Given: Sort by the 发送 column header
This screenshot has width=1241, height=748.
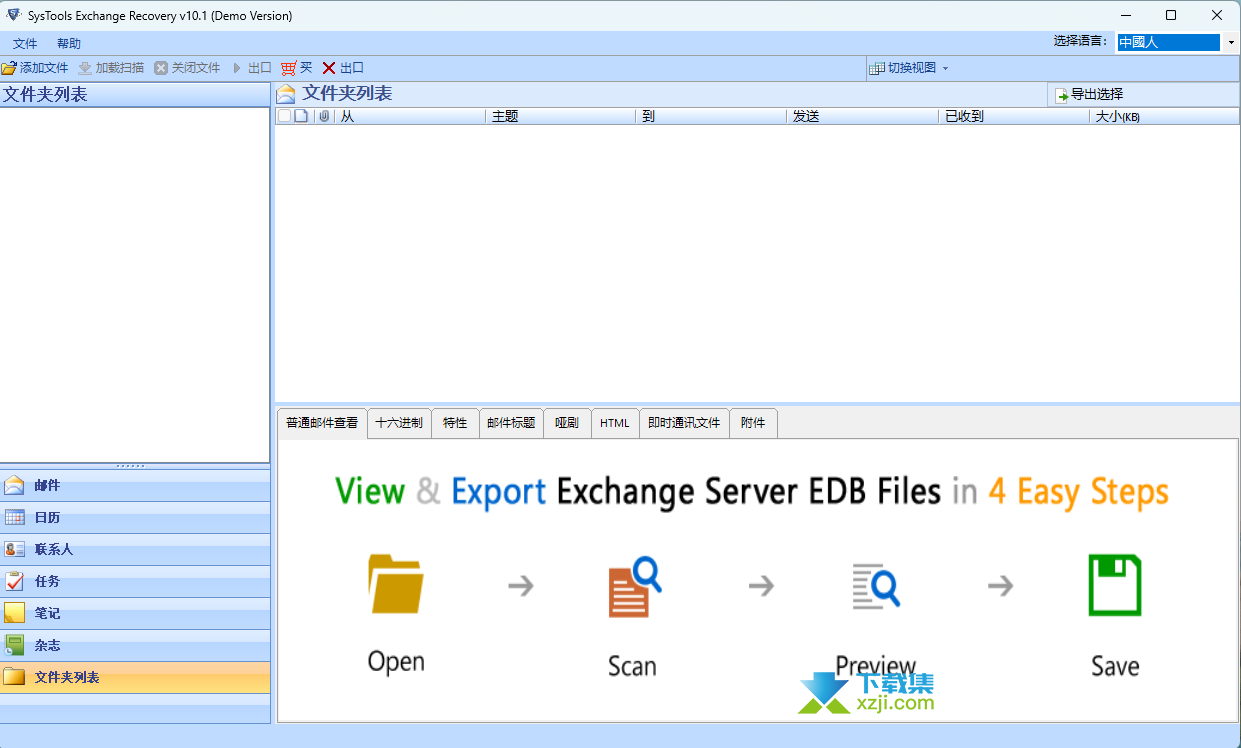Looking at the screenshot, I should pyautogui.click(x=863, y=116).
